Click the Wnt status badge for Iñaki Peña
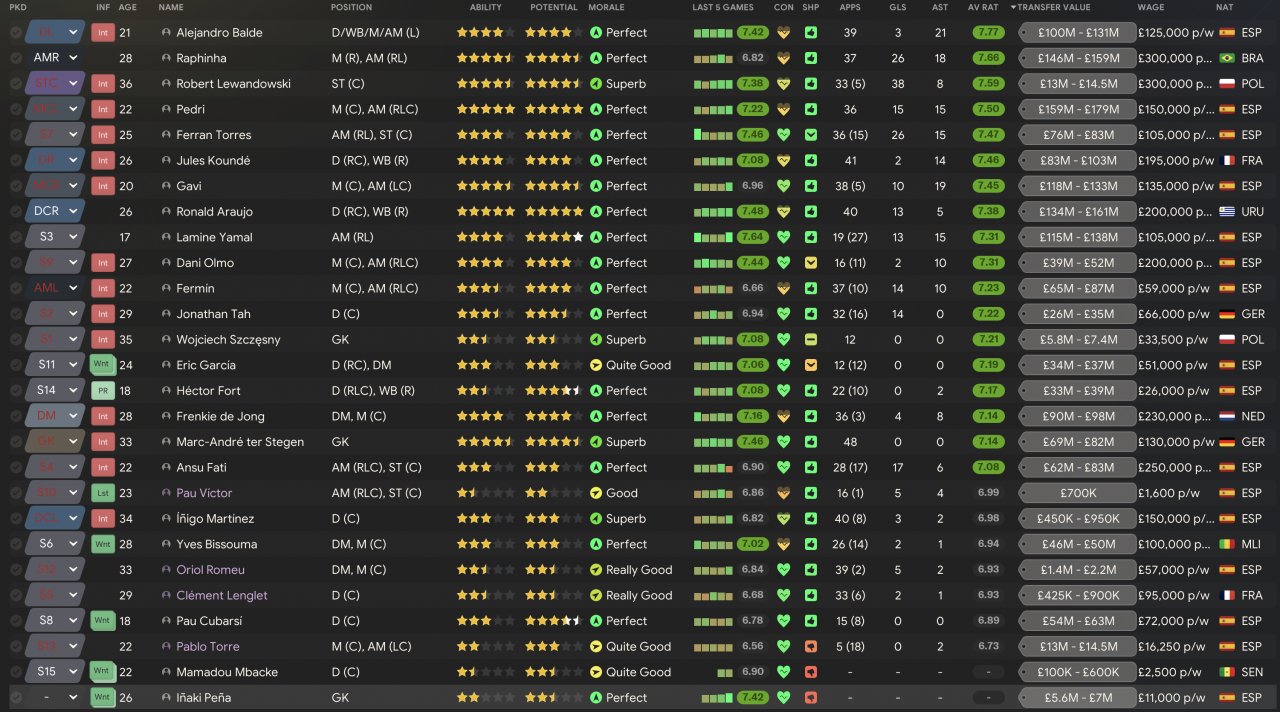1280x712 pixels. pyautogui.click(x=103, y=698)
